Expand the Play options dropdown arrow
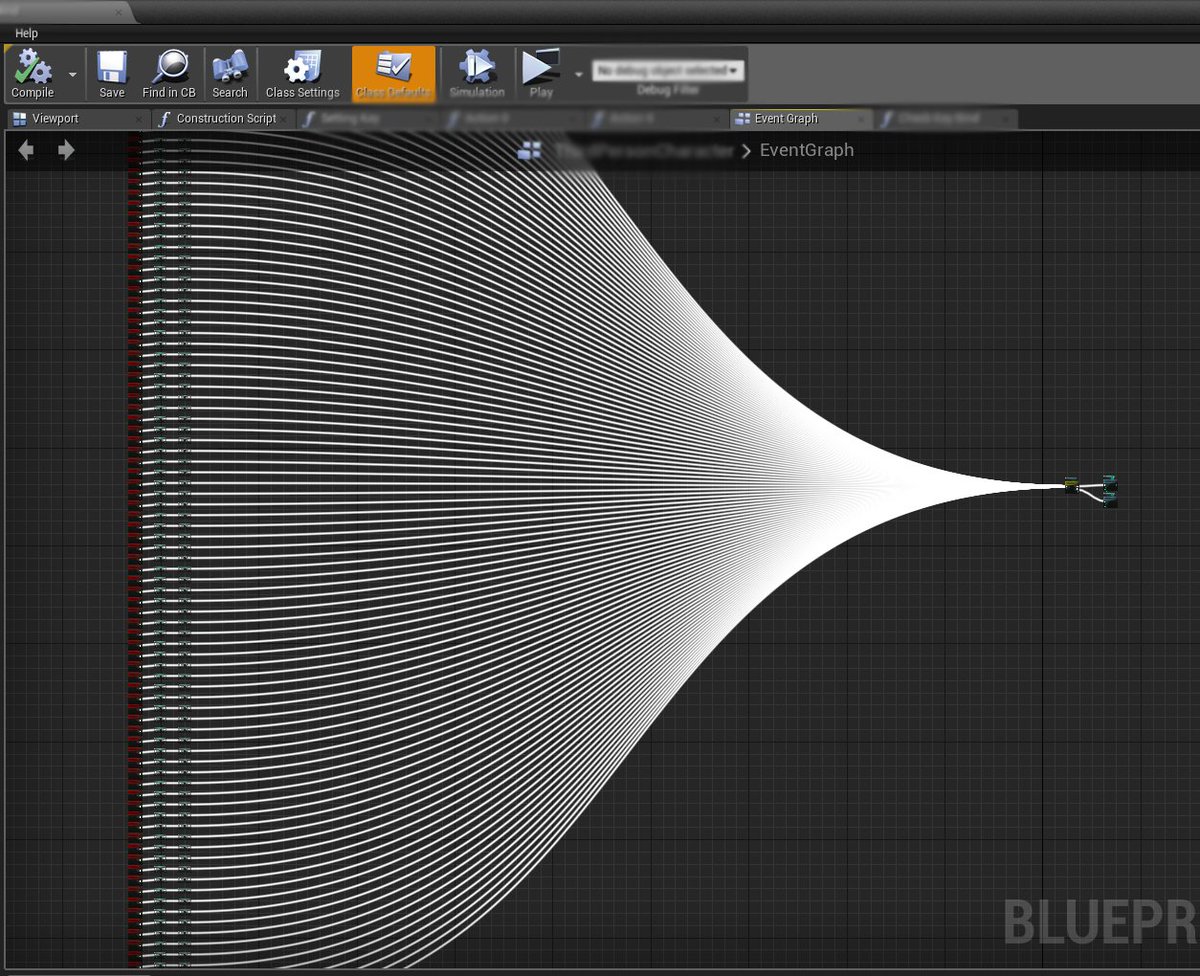The width and height of the screenshot is (1200, 976). (x=578, y=75)
